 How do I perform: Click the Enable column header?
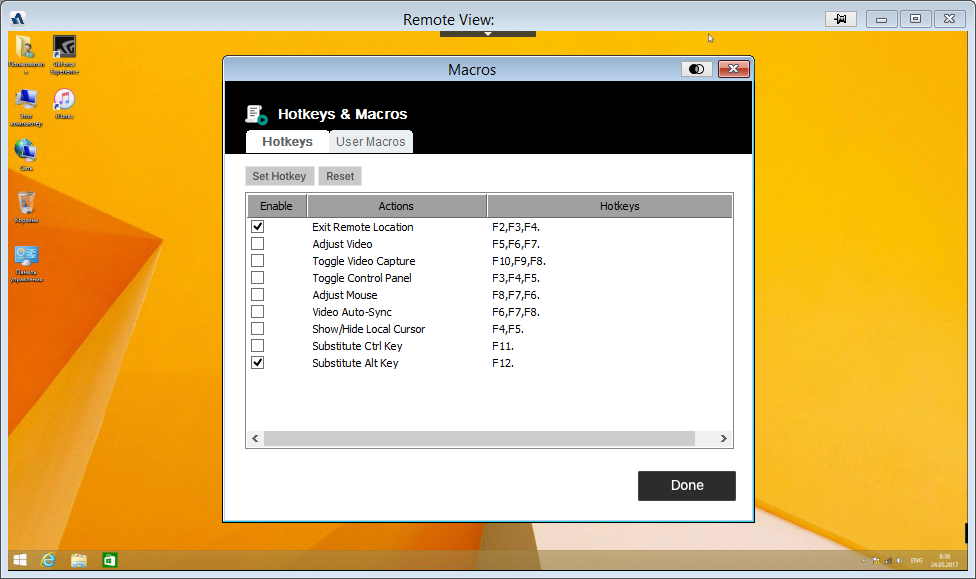(x=276, y=206)
